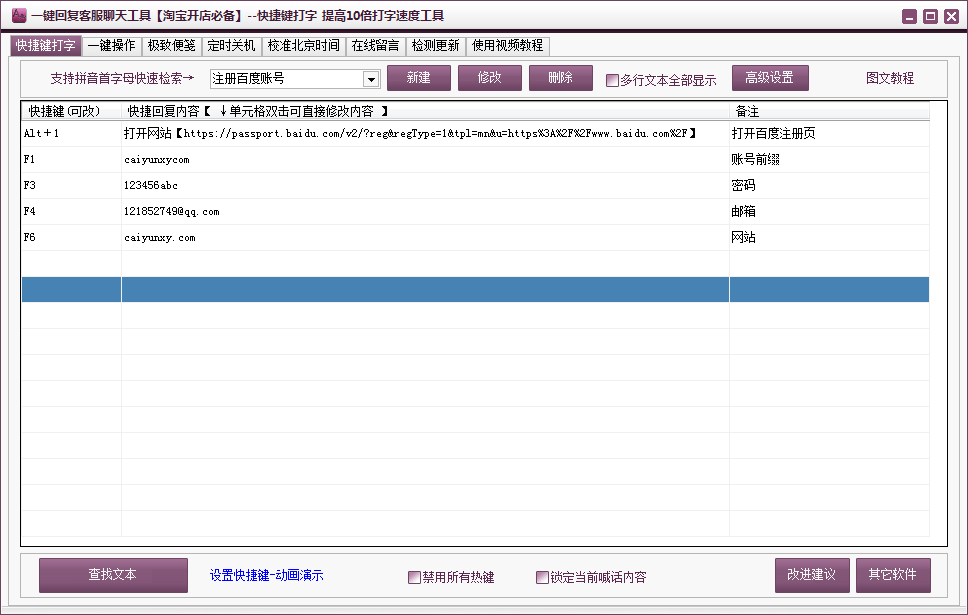Viewport: 968px width, 615px height.
Task: Open the 图文教程 link
Action: (889, 79)
